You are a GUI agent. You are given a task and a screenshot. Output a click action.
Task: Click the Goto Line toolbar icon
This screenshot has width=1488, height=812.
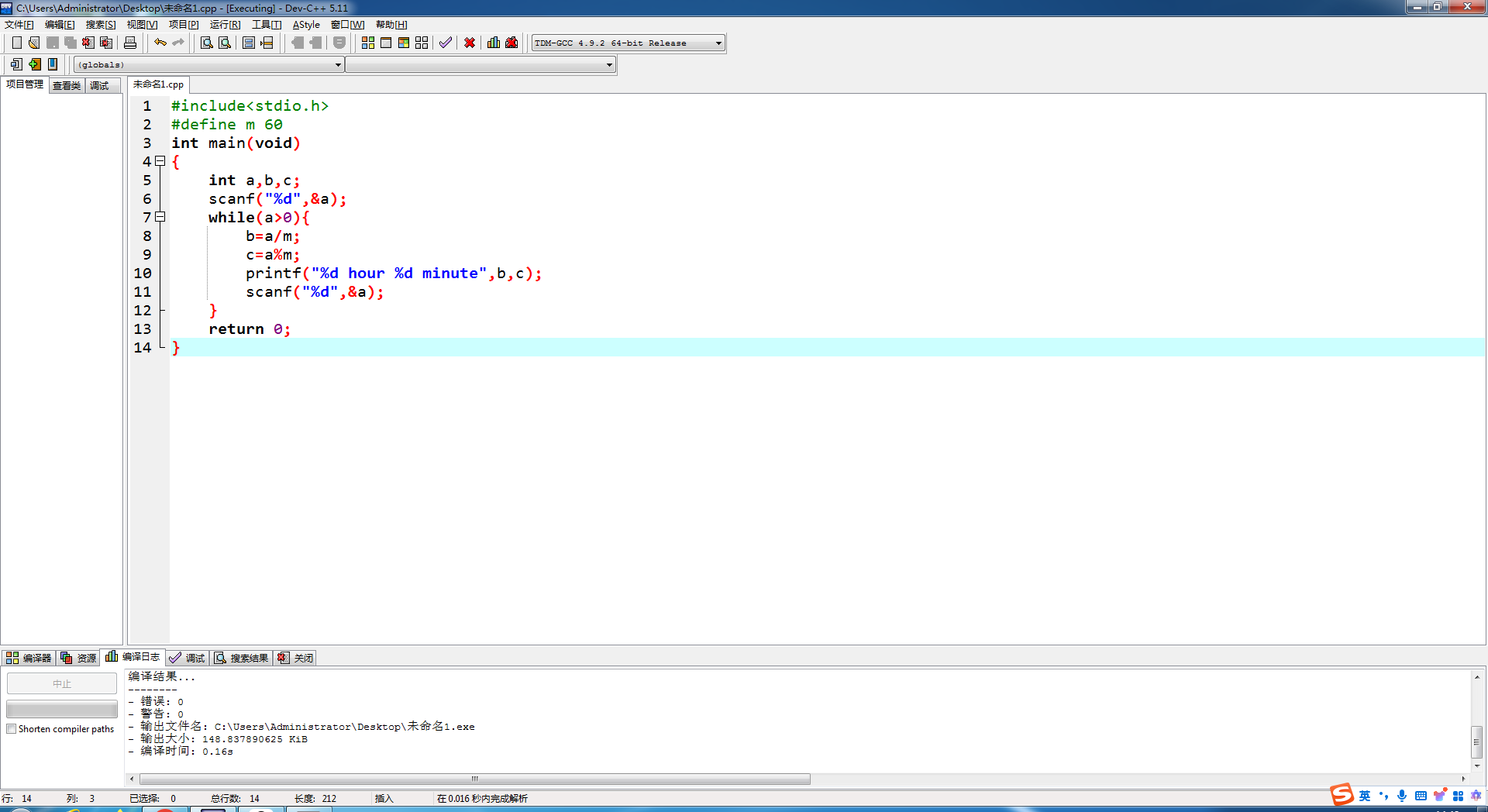click(267, 43)
